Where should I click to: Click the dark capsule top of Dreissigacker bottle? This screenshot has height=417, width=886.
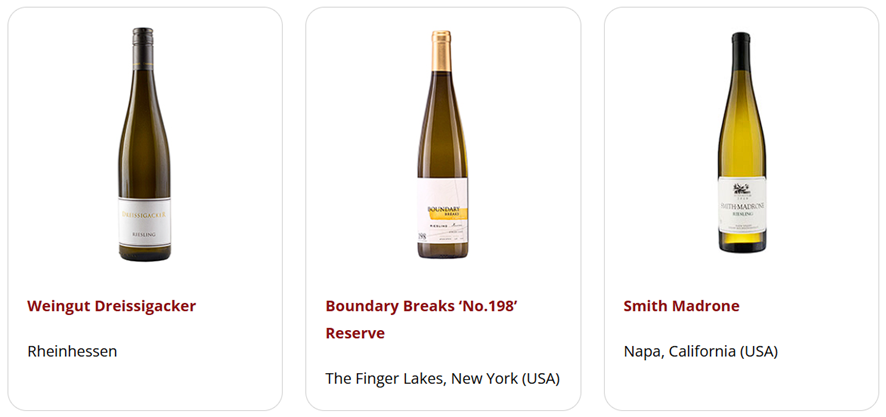[145, 40]
